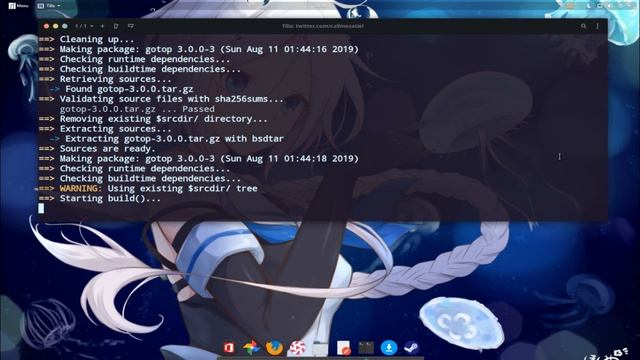Viewport: 640px width, 360px height.
Task: Launch Steam from the dock
Action: [x=411, y=348]
